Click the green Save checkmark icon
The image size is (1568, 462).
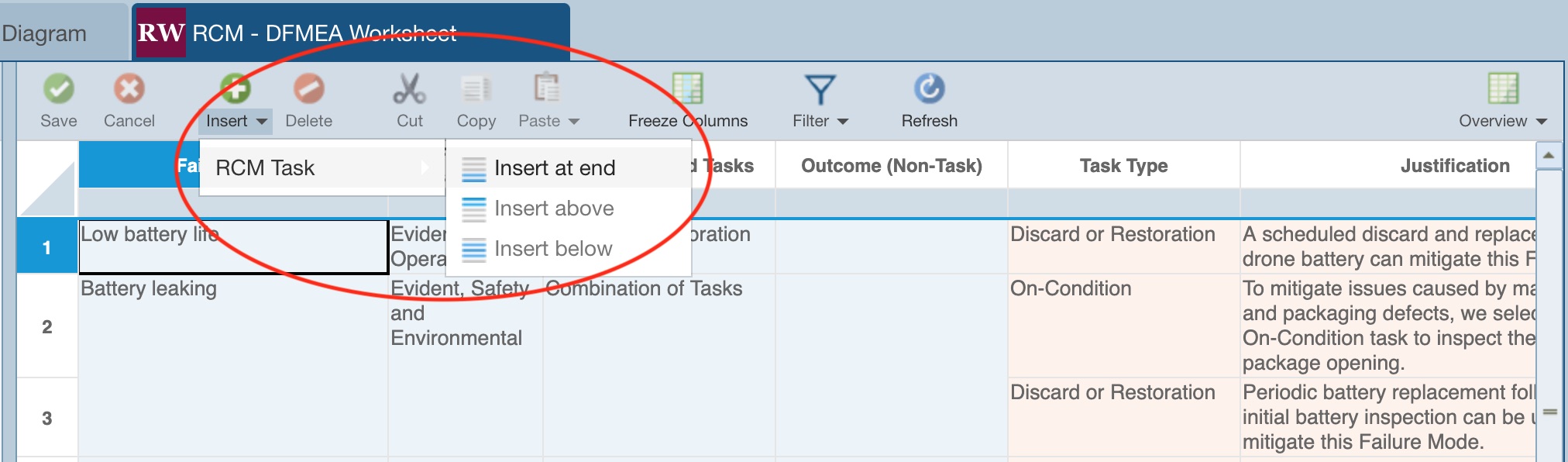coord(59,89)
